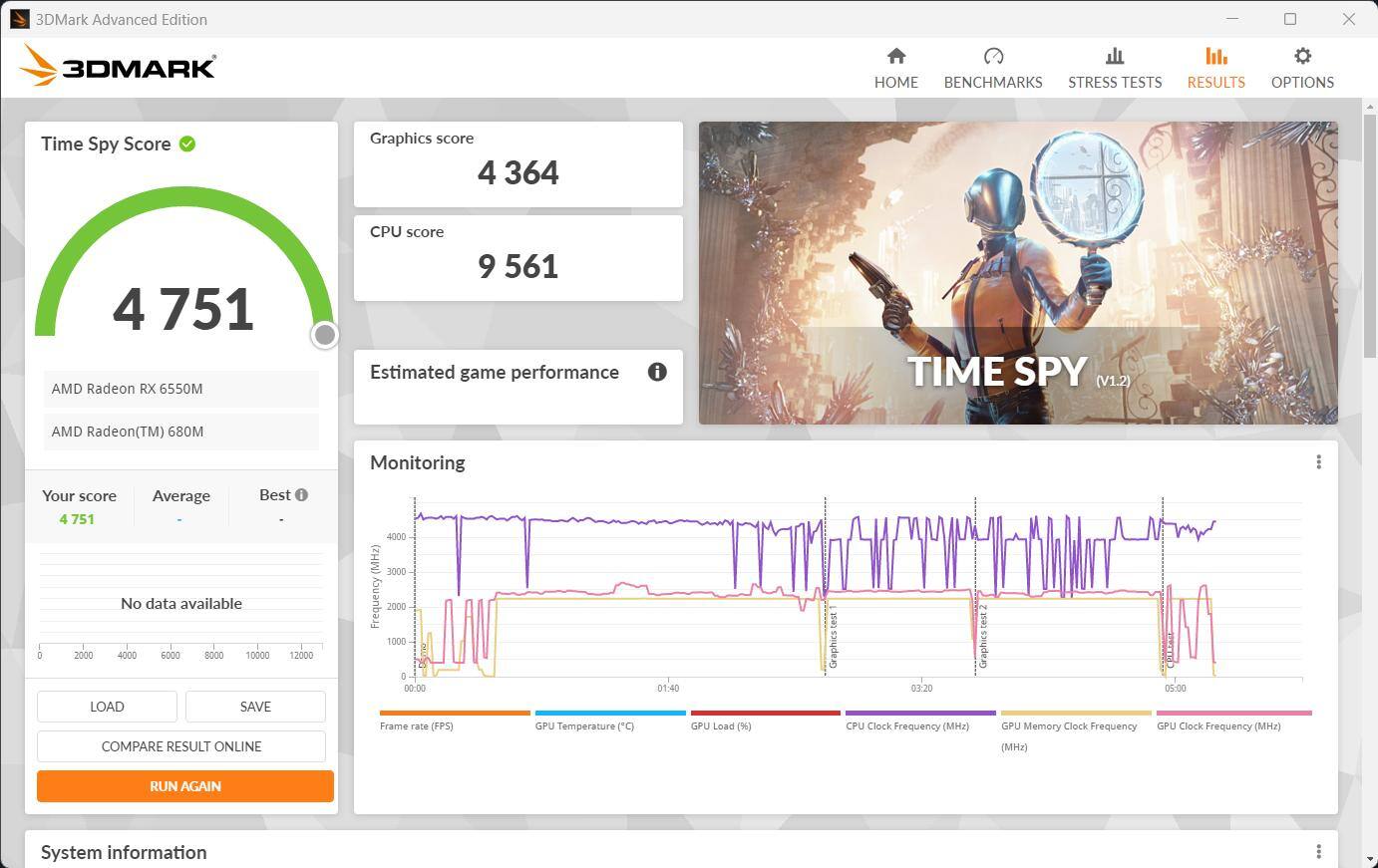This screenshot has width=1378, height=868.
Task: Click the Estimated game performance info icon
Action: click(x=656, y=372)
